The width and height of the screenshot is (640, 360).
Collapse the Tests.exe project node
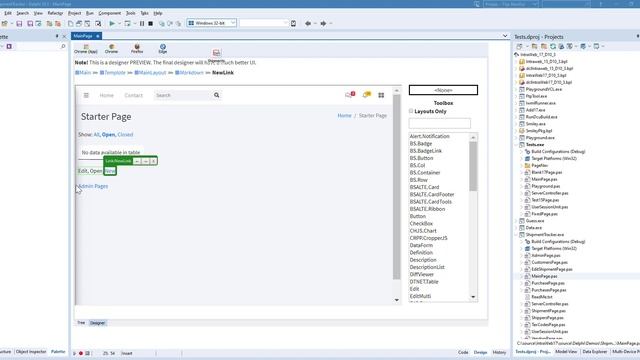click(516, 144)
